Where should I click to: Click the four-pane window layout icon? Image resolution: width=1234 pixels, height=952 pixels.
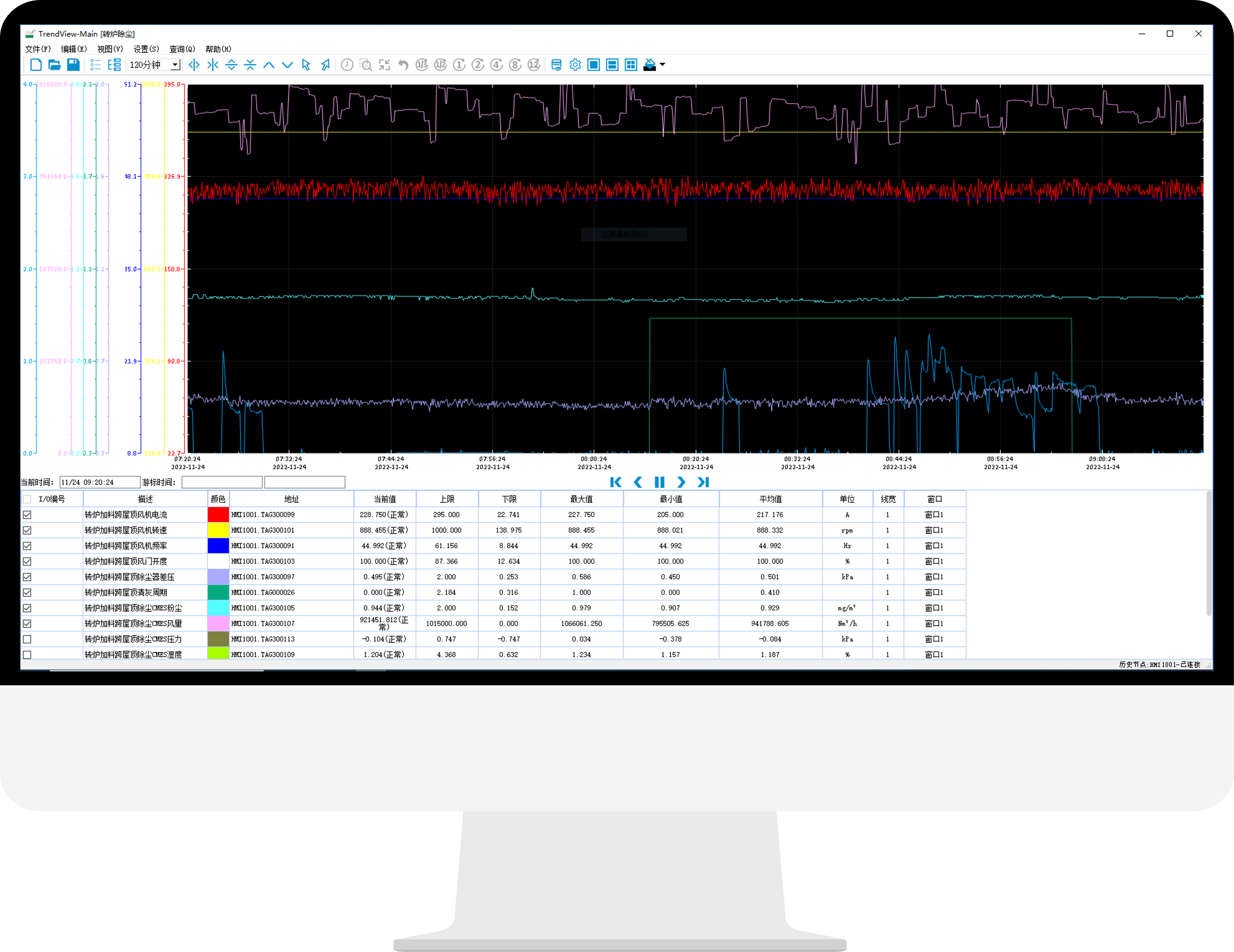[631, 65]
